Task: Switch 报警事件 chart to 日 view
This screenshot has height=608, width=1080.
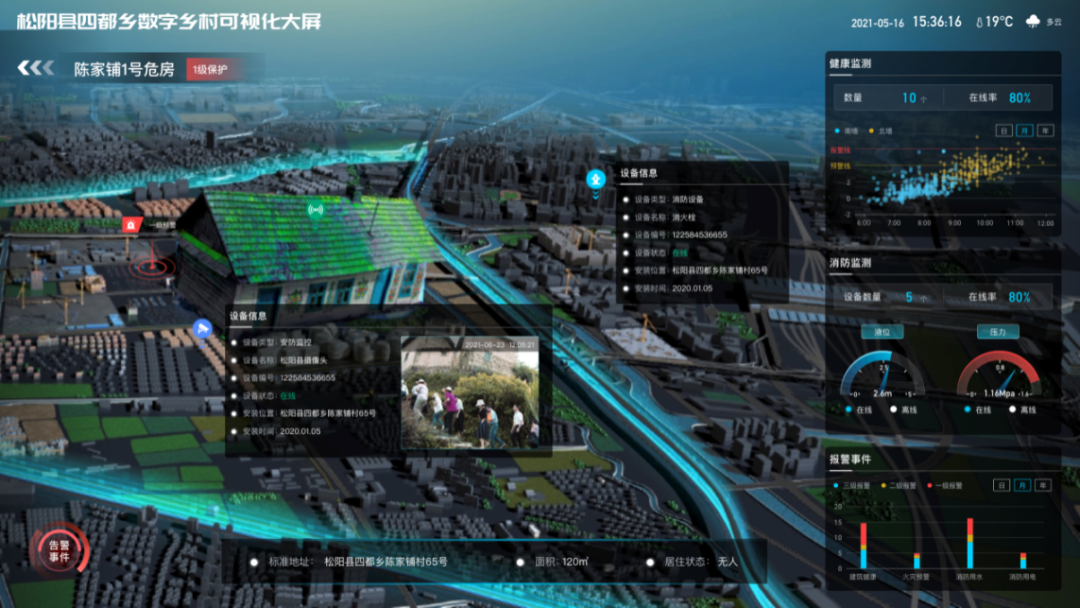Action: pos(1002,485)
